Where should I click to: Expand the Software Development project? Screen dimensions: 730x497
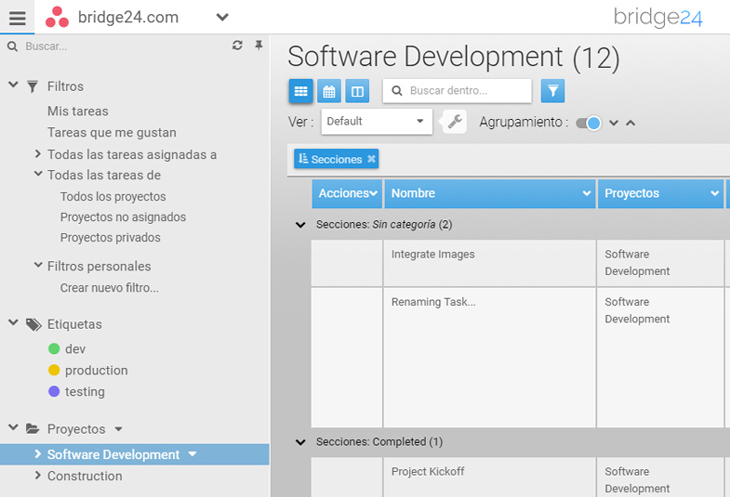[38, 454]
